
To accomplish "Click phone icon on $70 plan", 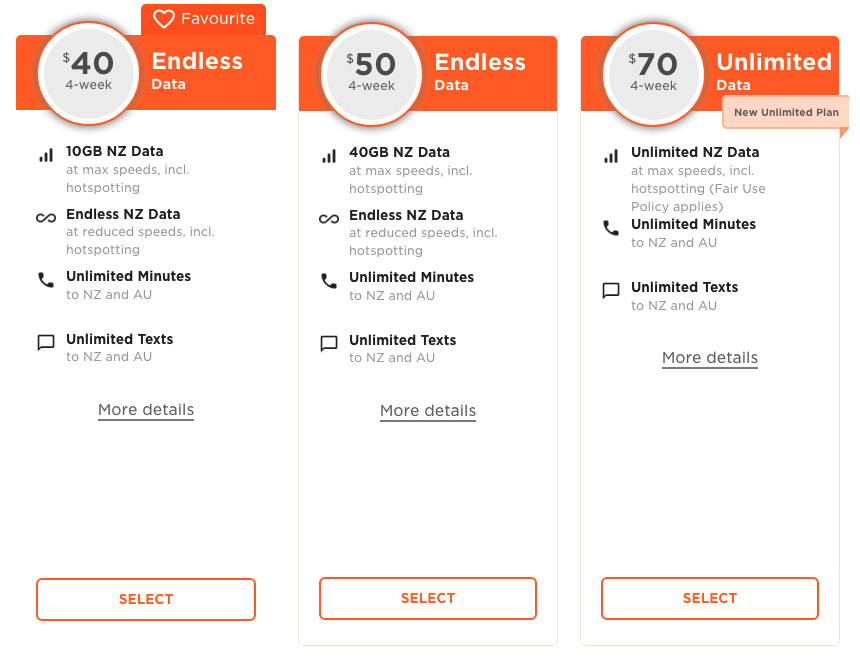I will coord(611,228).
